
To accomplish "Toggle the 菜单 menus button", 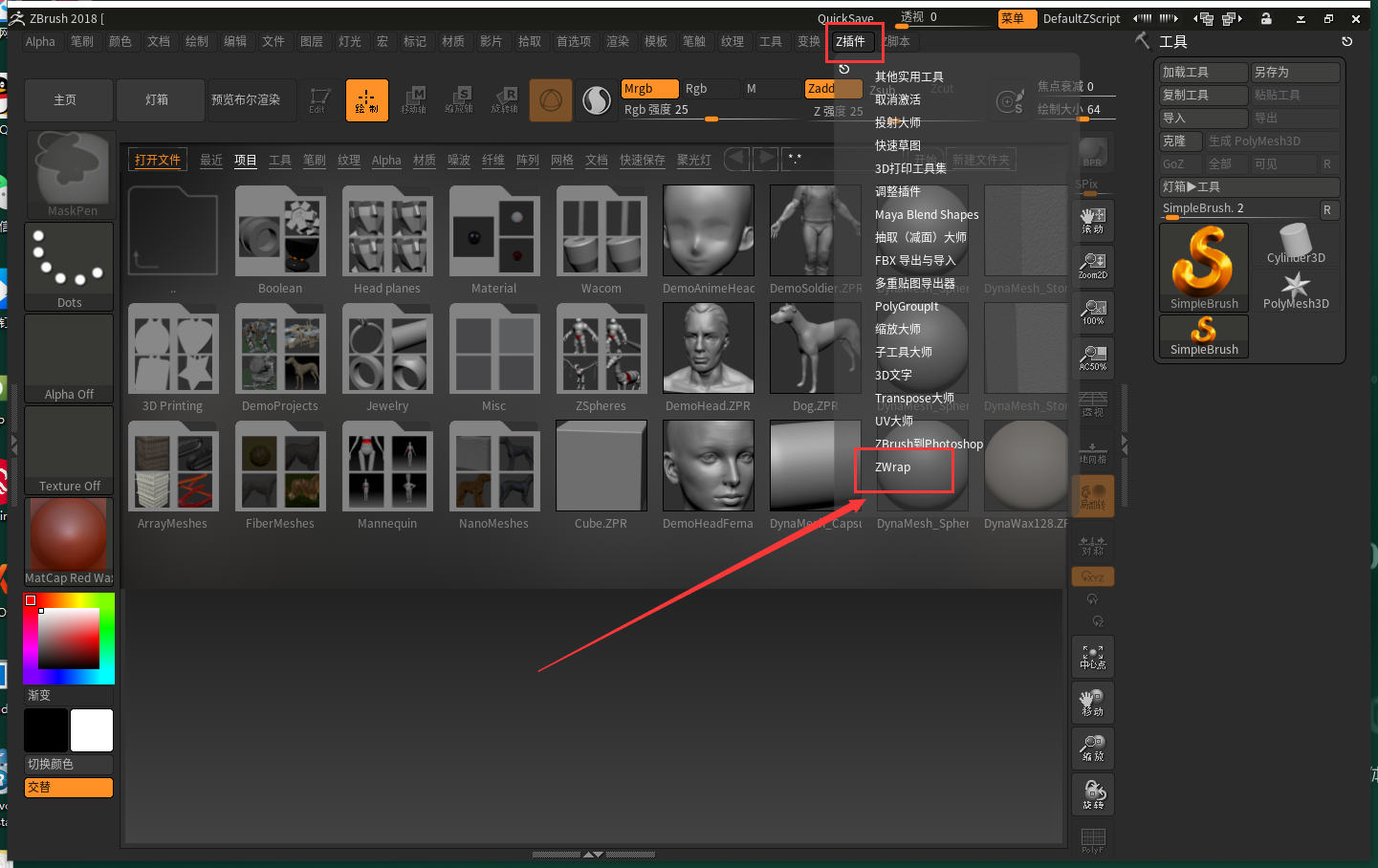I will click(1017, 18).
